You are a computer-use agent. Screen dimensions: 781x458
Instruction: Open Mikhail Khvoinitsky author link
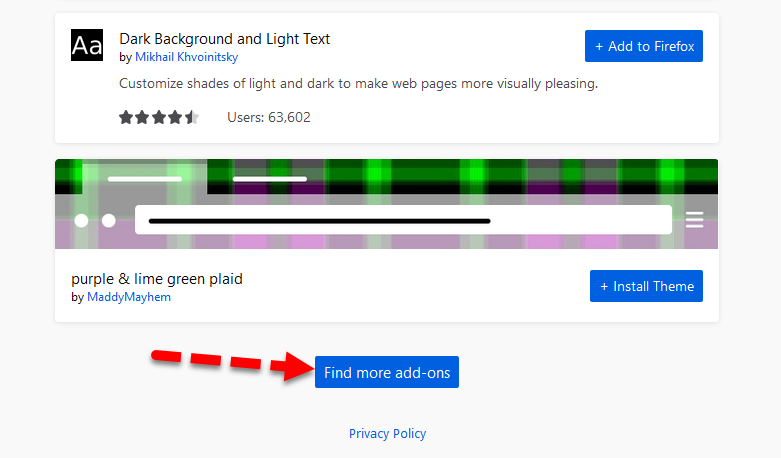[186, 57]
